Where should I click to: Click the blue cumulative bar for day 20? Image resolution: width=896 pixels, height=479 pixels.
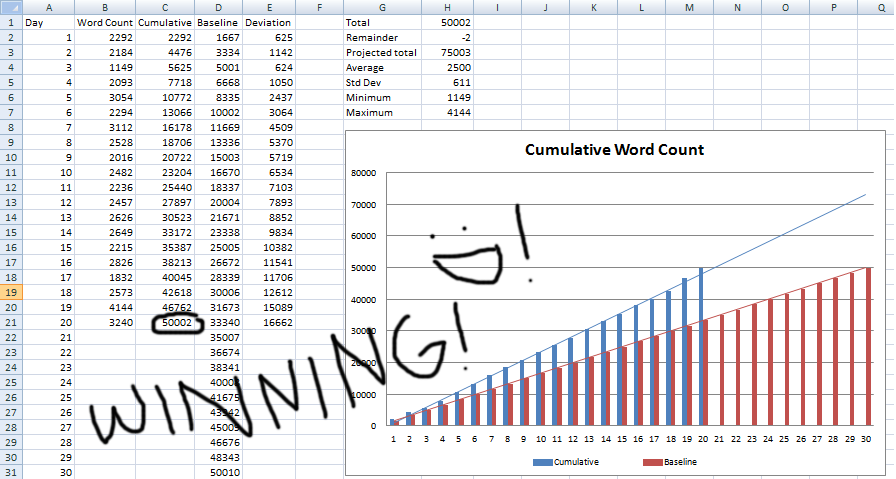[700, 346]
